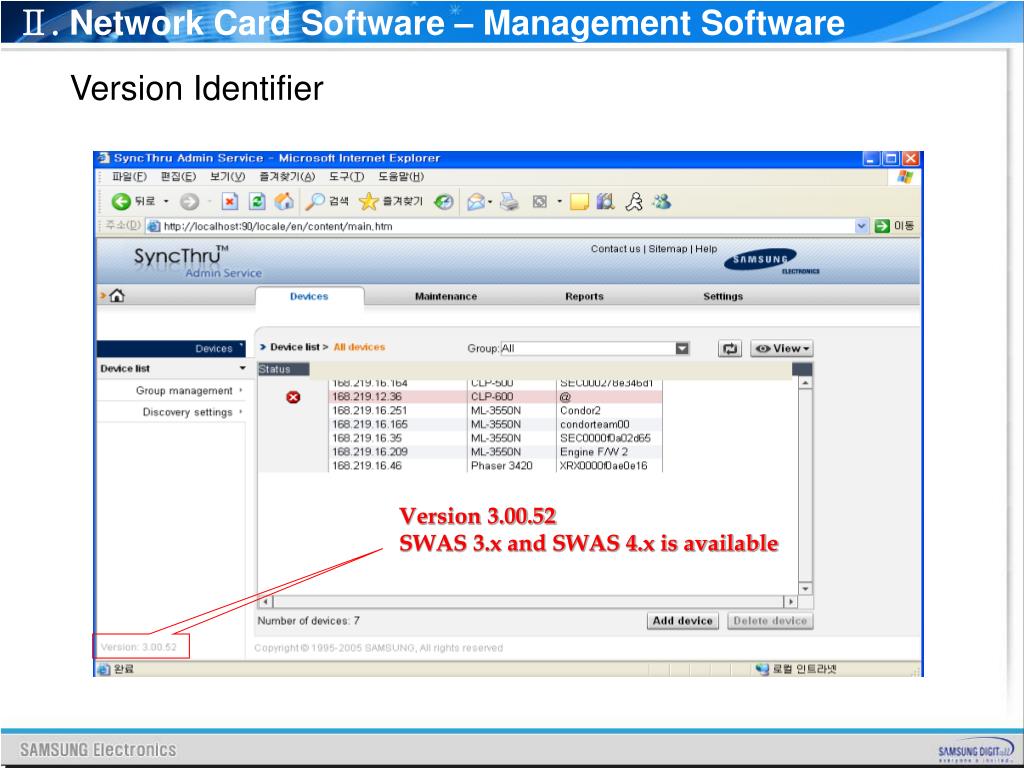Image resolution: width=1024 pixels, height=768 pixels.
Task: Click the Samsung Electronics logo
Action: coord(771,261)
